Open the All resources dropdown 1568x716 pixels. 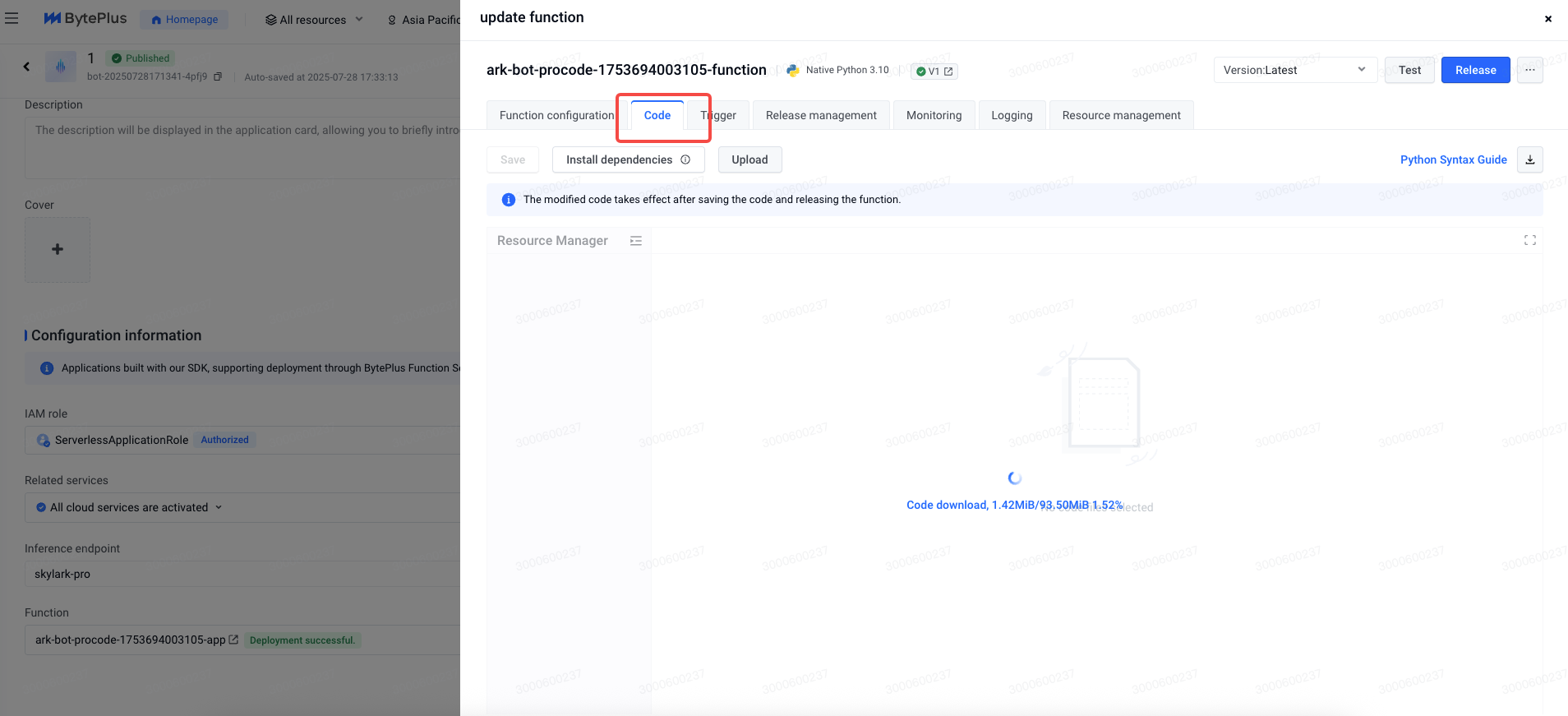point(314,19)
